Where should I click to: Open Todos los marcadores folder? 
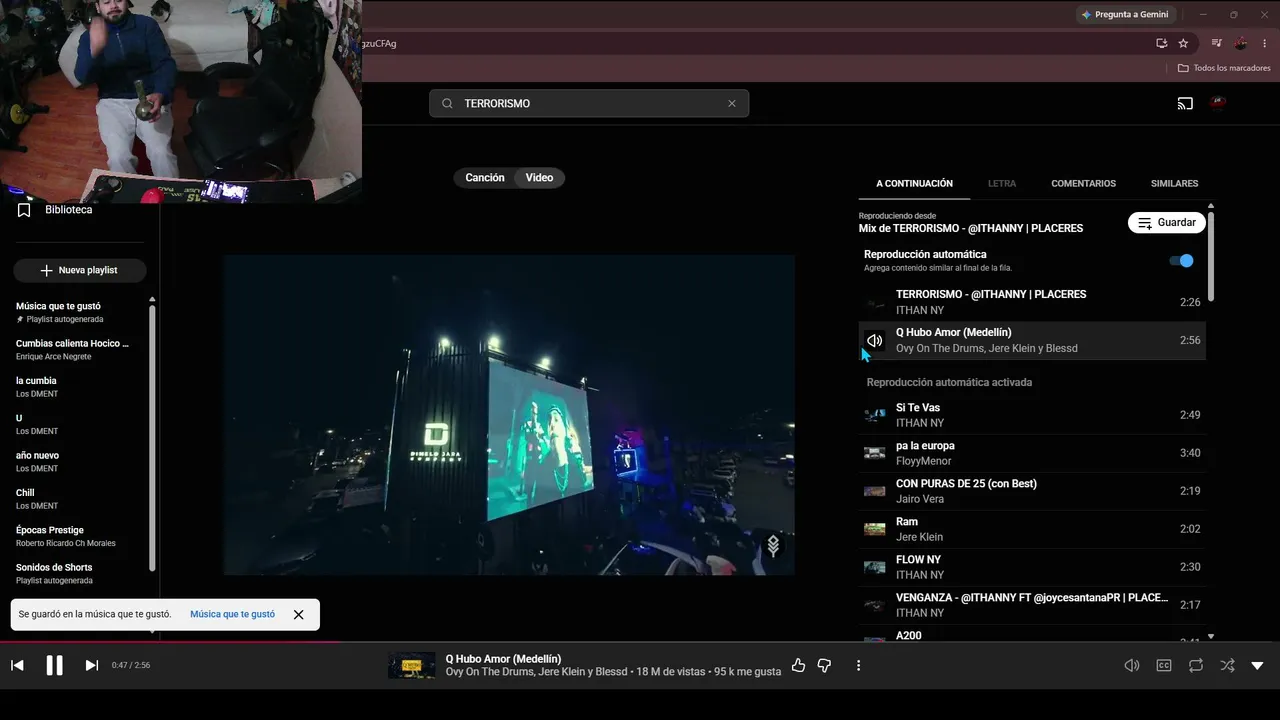pos(1224,68)
